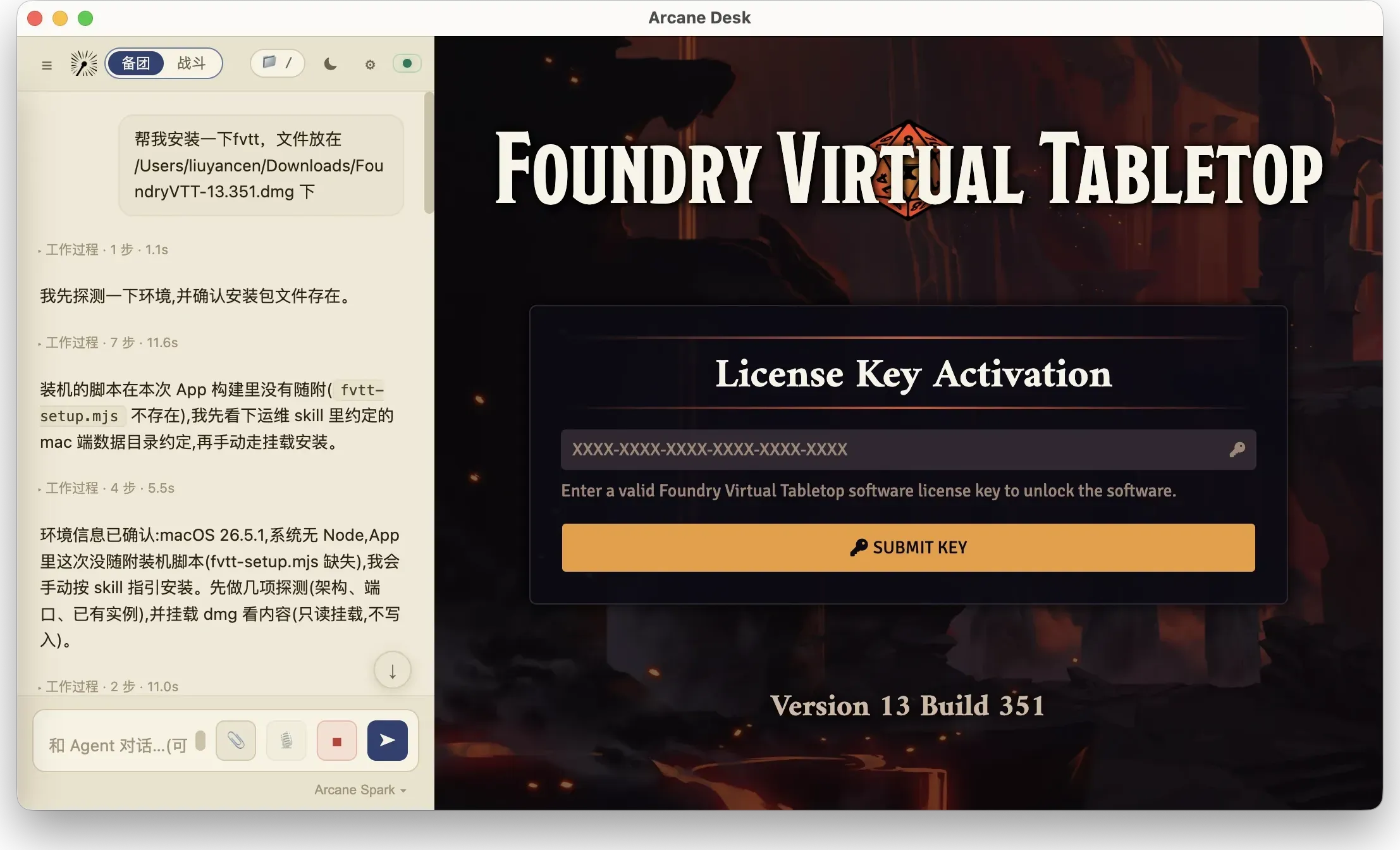Attach a file with paperclip icon
This screenshot has width=1400, height=850.
point(236,741)
